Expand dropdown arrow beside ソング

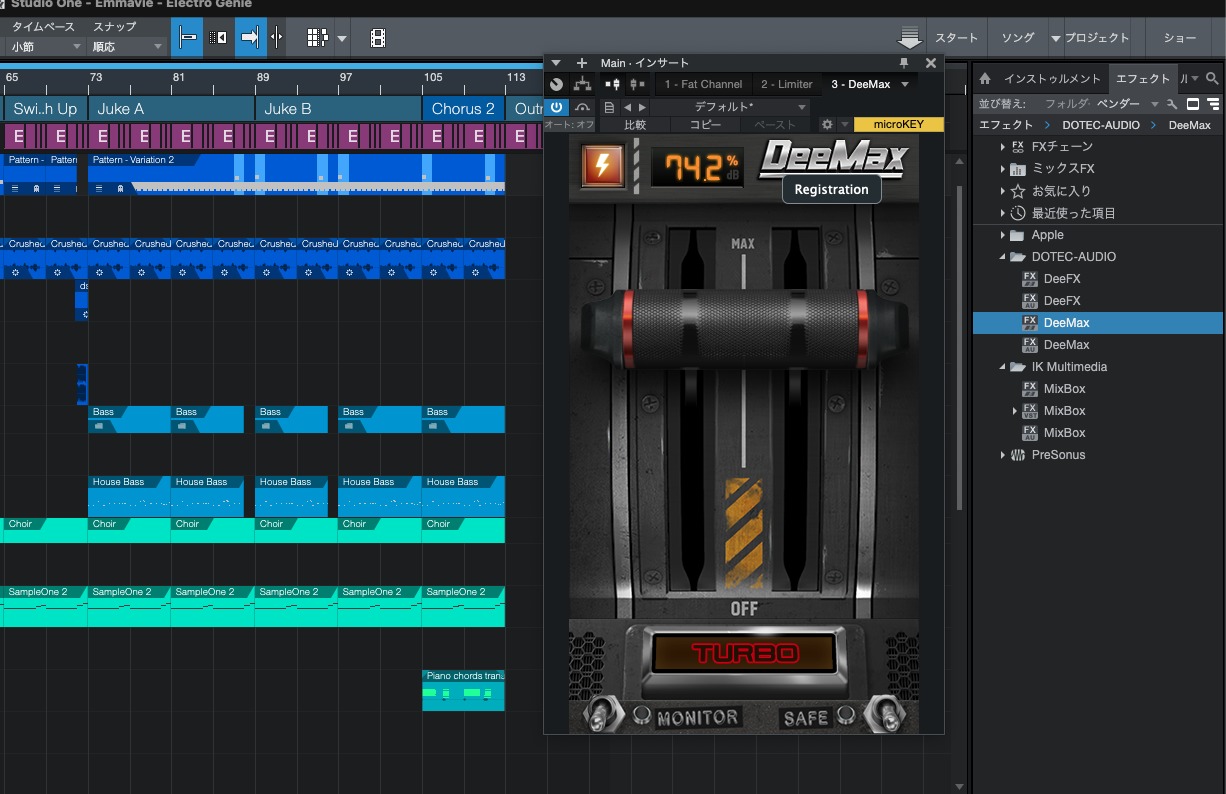click(x=1055, y=39)
